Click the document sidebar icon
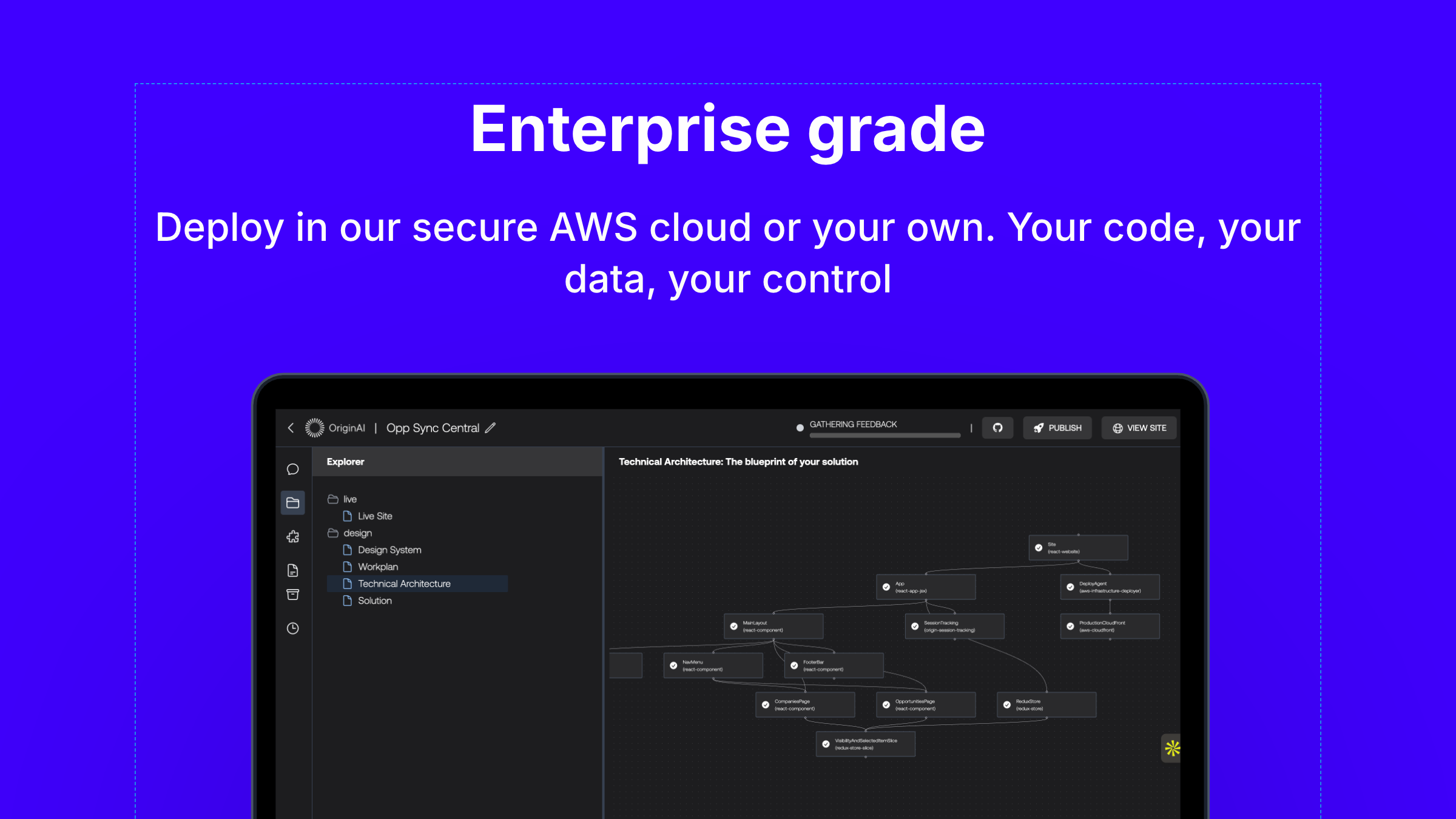 [292, 570]
